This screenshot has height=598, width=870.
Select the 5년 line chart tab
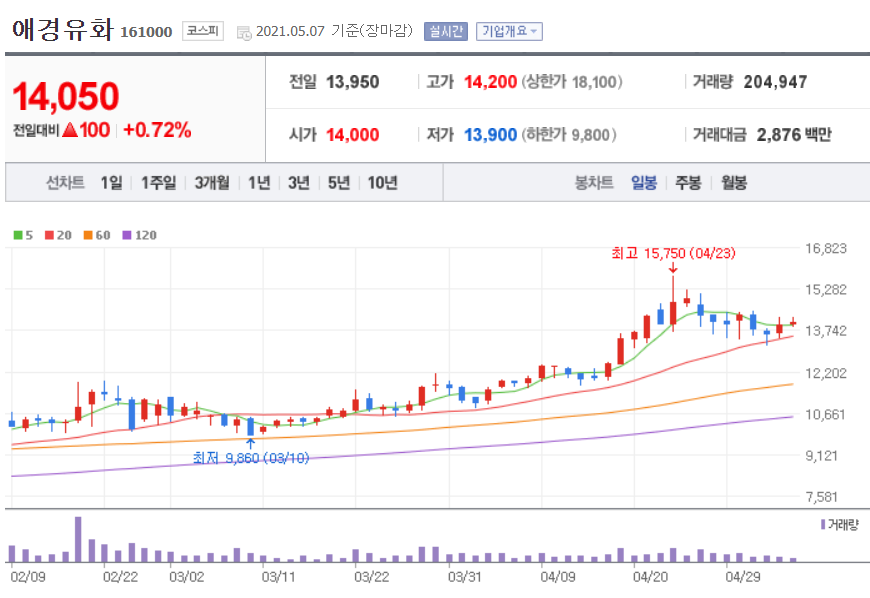coord(339,183)
